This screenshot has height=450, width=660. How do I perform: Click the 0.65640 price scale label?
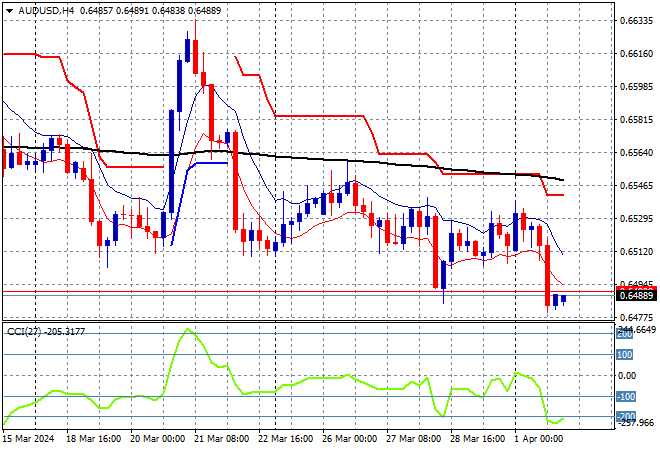(x=635, y=153)
